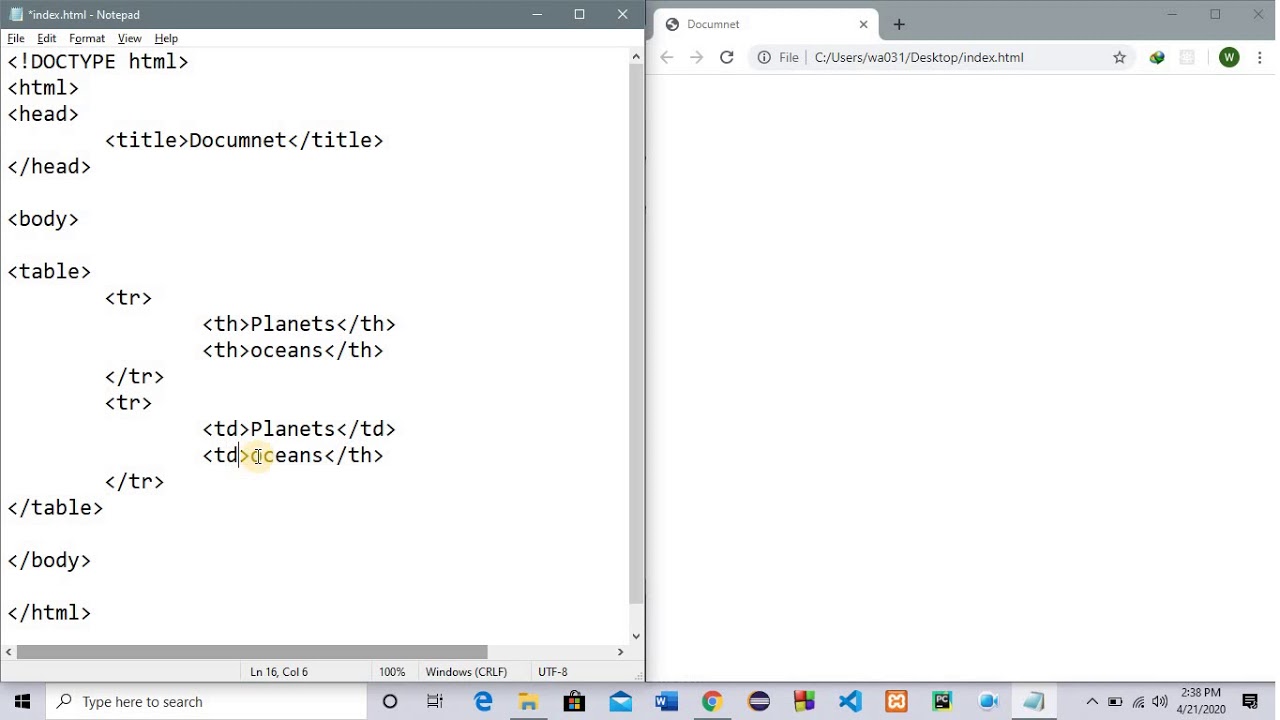Close the Documnet tab in Chrome

[x=864, y=24]
